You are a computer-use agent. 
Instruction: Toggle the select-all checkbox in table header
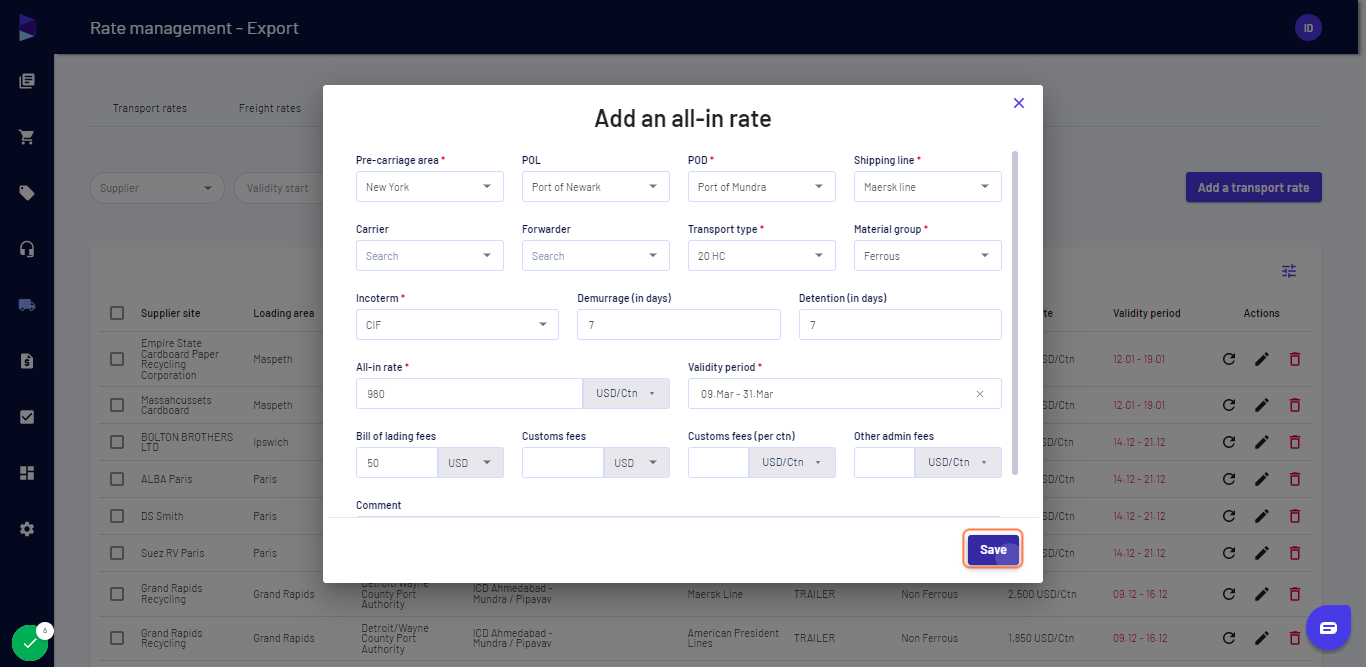tap(117, 313)
